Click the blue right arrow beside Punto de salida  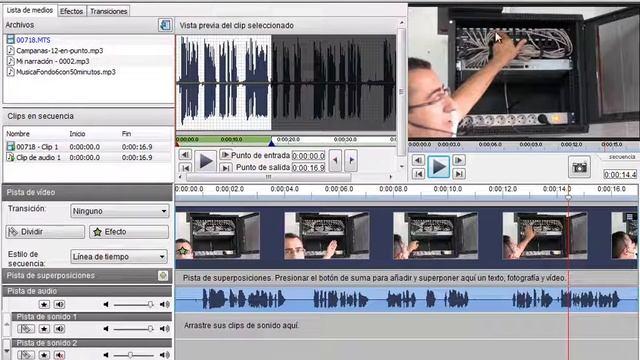tap(351, 160)
